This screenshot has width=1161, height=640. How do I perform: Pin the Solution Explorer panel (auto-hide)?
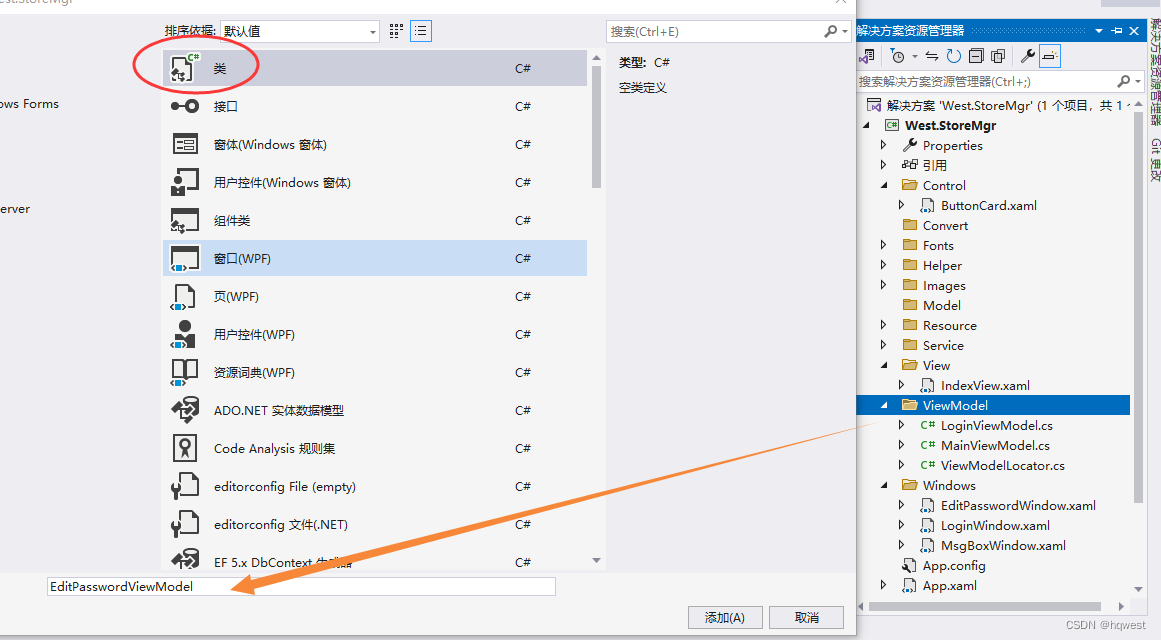coord(1117,31)
